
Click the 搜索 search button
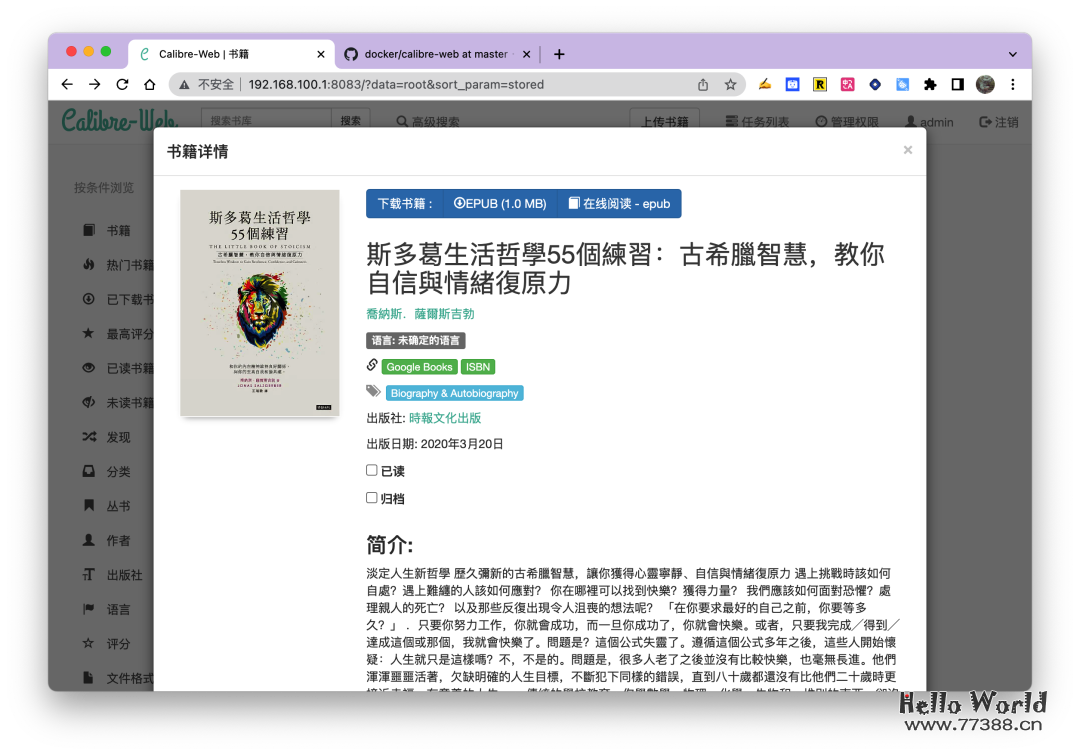[x=351, y=121]
